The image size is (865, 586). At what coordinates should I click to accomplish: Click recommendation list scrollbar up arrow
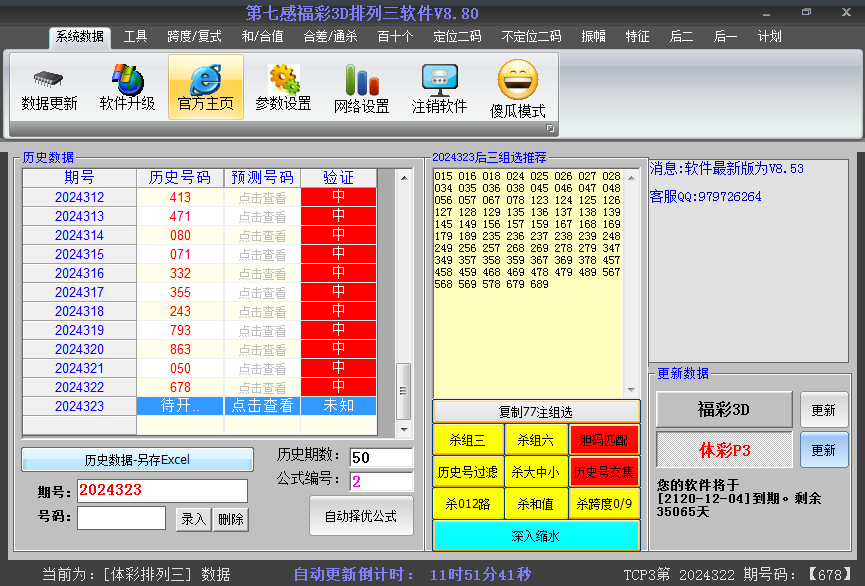(x=631, y=178)
